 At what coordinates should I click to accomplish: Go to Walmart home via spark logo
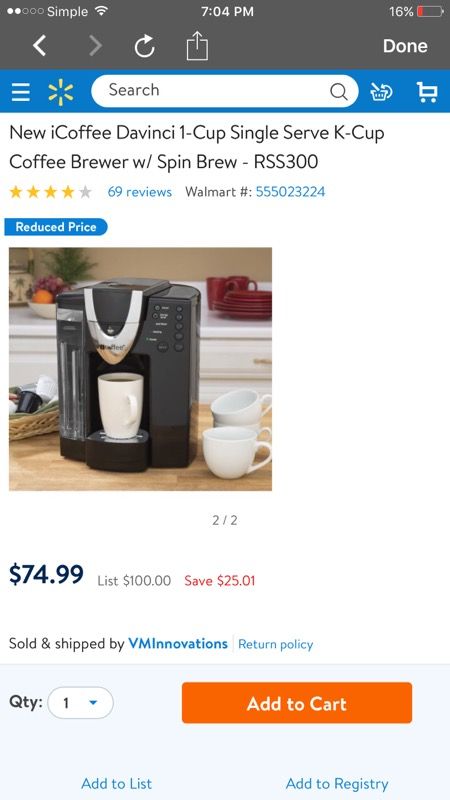tap(61, 92)
